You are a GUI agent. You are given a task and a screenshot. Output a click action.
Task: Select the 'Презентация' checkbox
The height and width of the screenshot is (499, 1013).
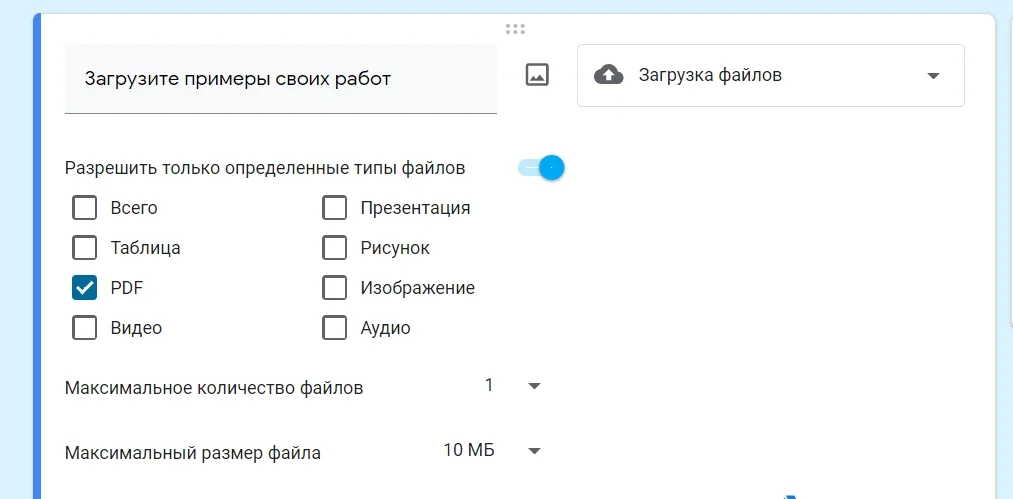(x=334, y=208)
